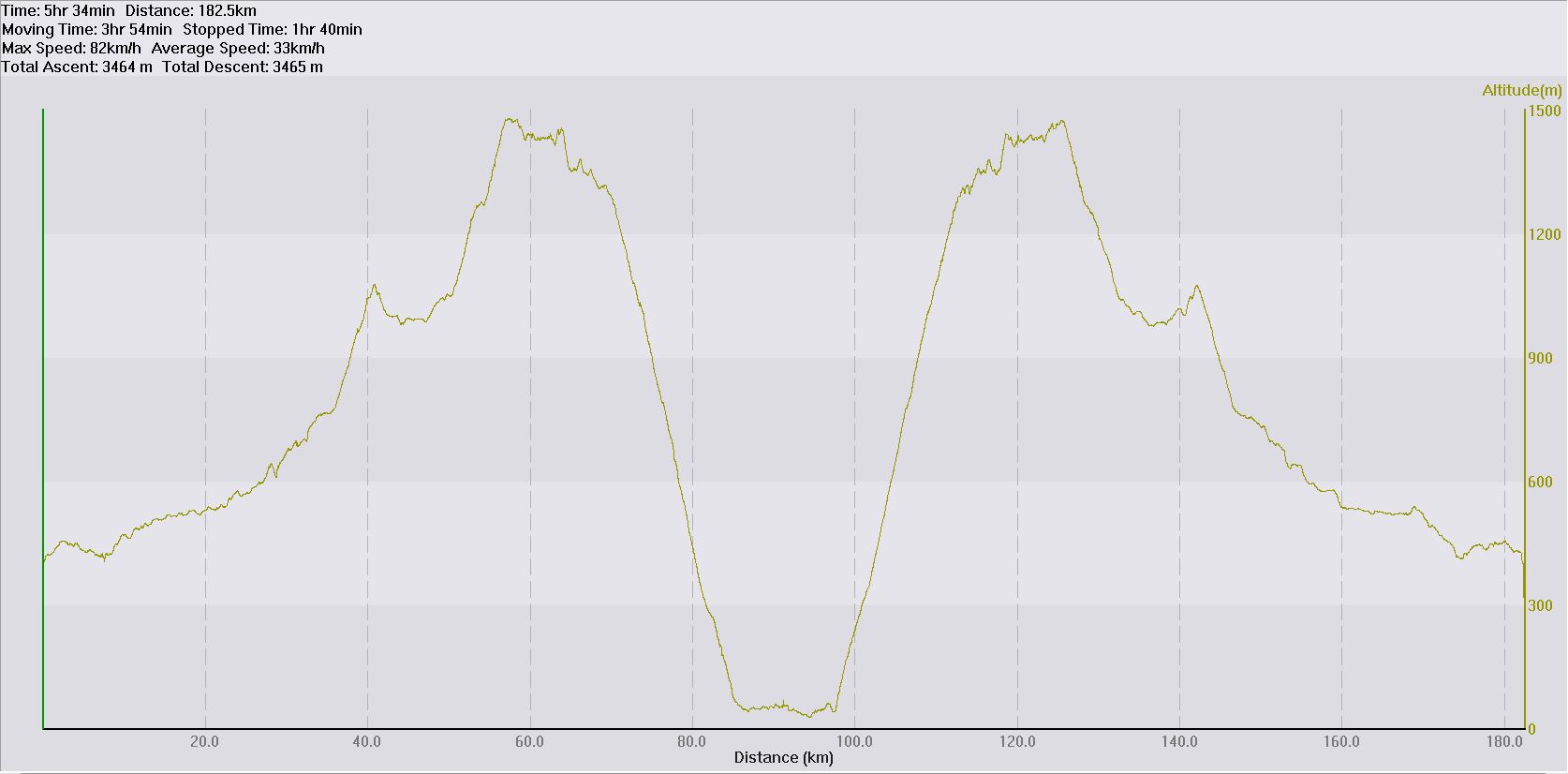The width and height of the screenshot is (1568, 774).
Task: Click the 100.0 distance tick label
Action: pos(854,742)
